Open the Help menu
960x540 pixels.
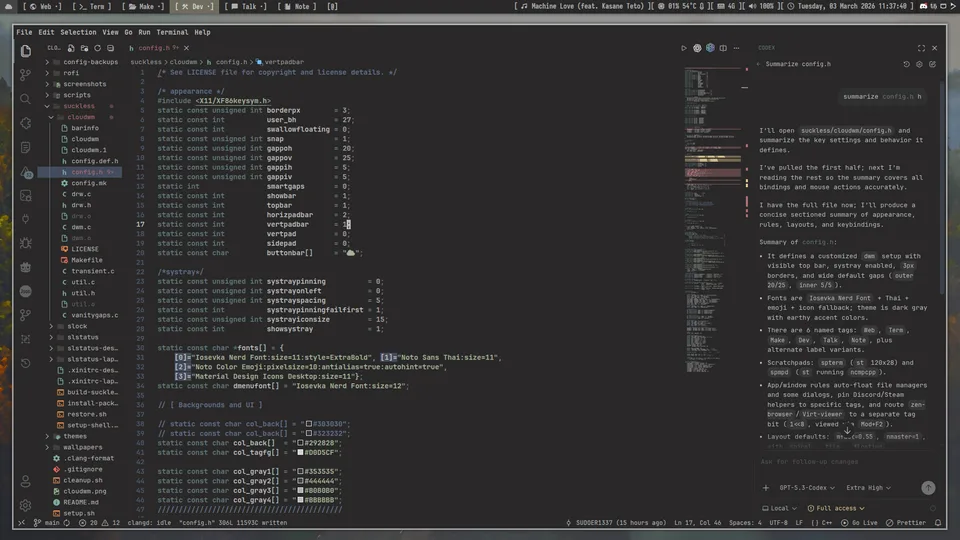tap(202, 32)
